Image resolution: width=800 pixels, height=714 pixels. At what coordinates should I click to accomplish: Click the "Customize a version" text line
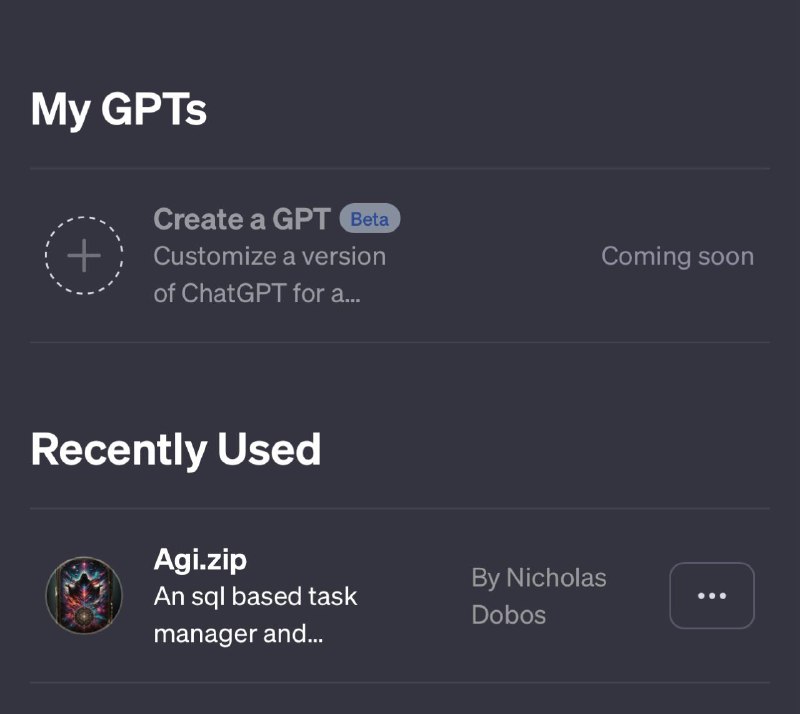tap(269, 256)
